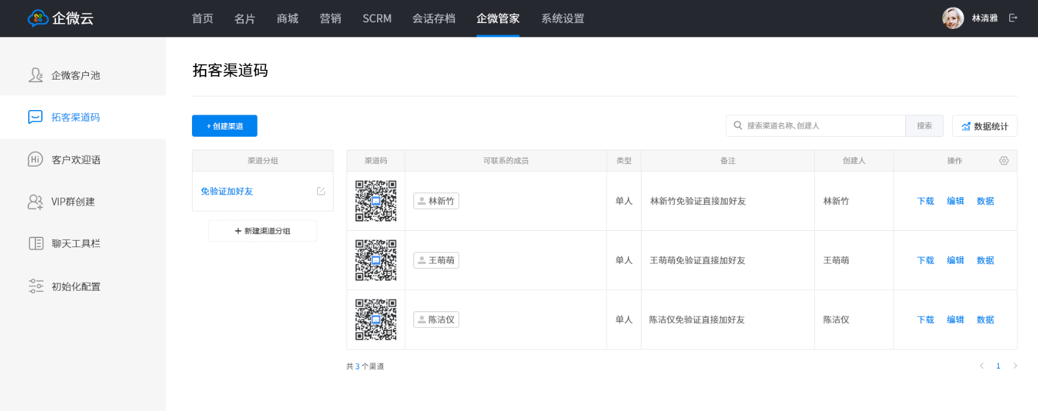Click the 数据统计 chart icon
This screenshot has width=1038, height=411.
(x=966, y=126)
